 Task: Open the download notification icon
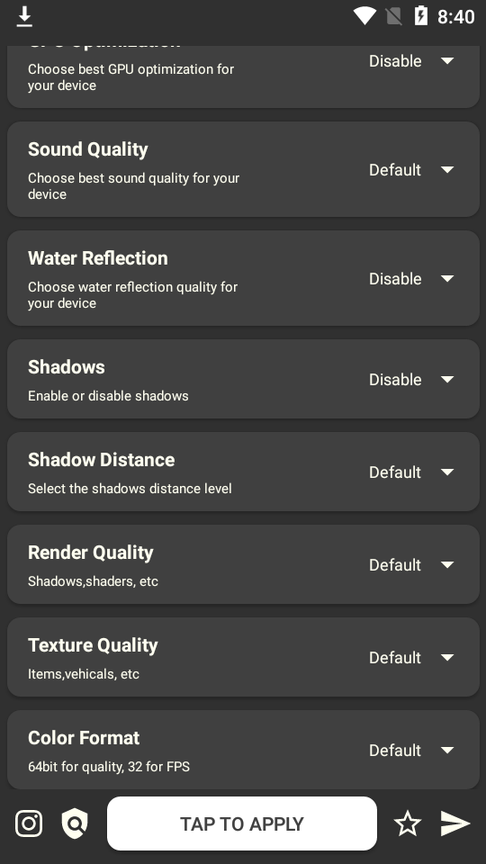point(24,17)
